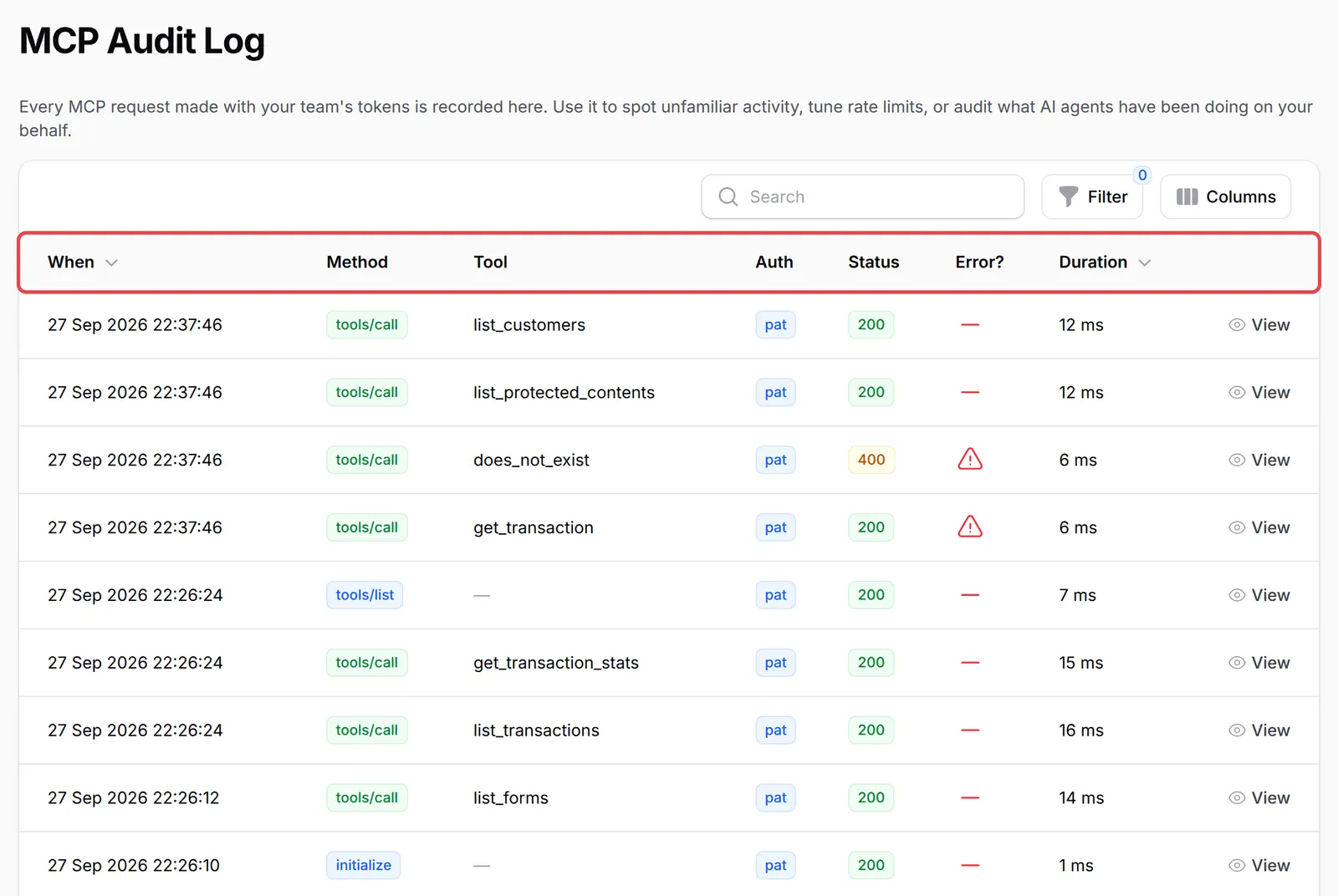View the list_customers request
The width and height of the screenshot is (1338, 896).
click(x=1259, y=324)
